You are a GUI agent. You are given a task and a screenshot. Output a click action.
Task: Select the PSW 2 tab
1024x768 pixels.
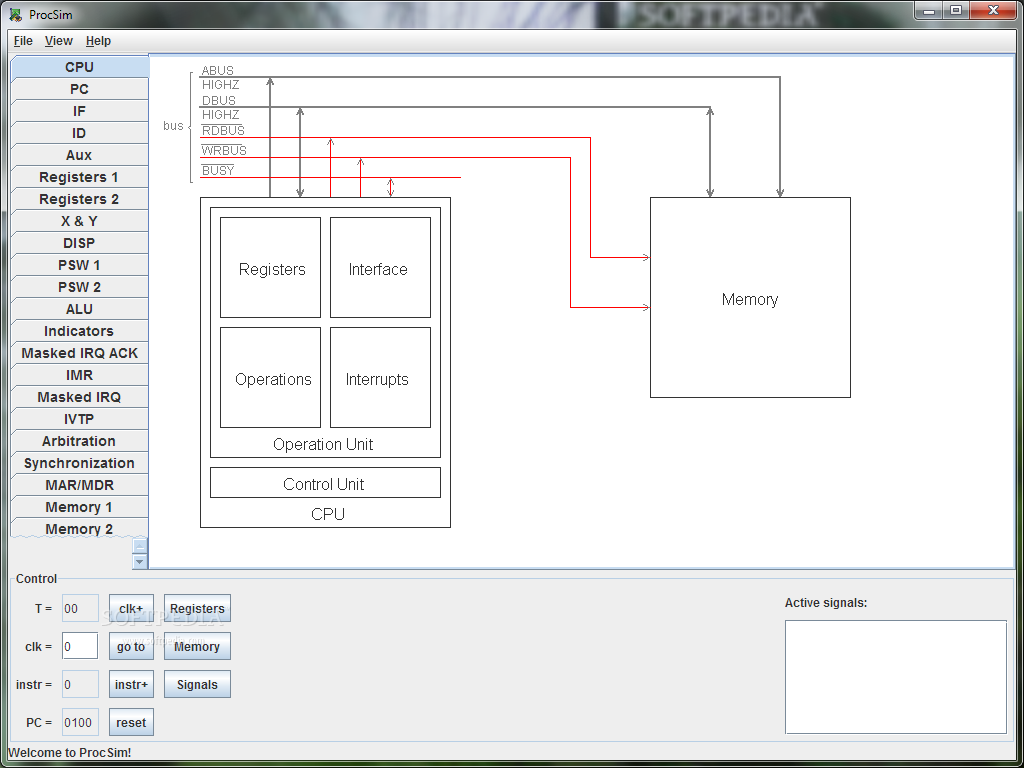[x=80, y=287]
